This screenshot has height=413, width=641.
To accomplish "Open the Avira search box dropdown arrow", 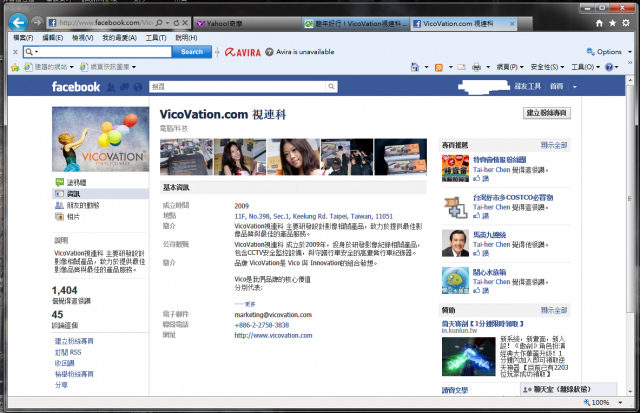I will click(x=37, y=52).
